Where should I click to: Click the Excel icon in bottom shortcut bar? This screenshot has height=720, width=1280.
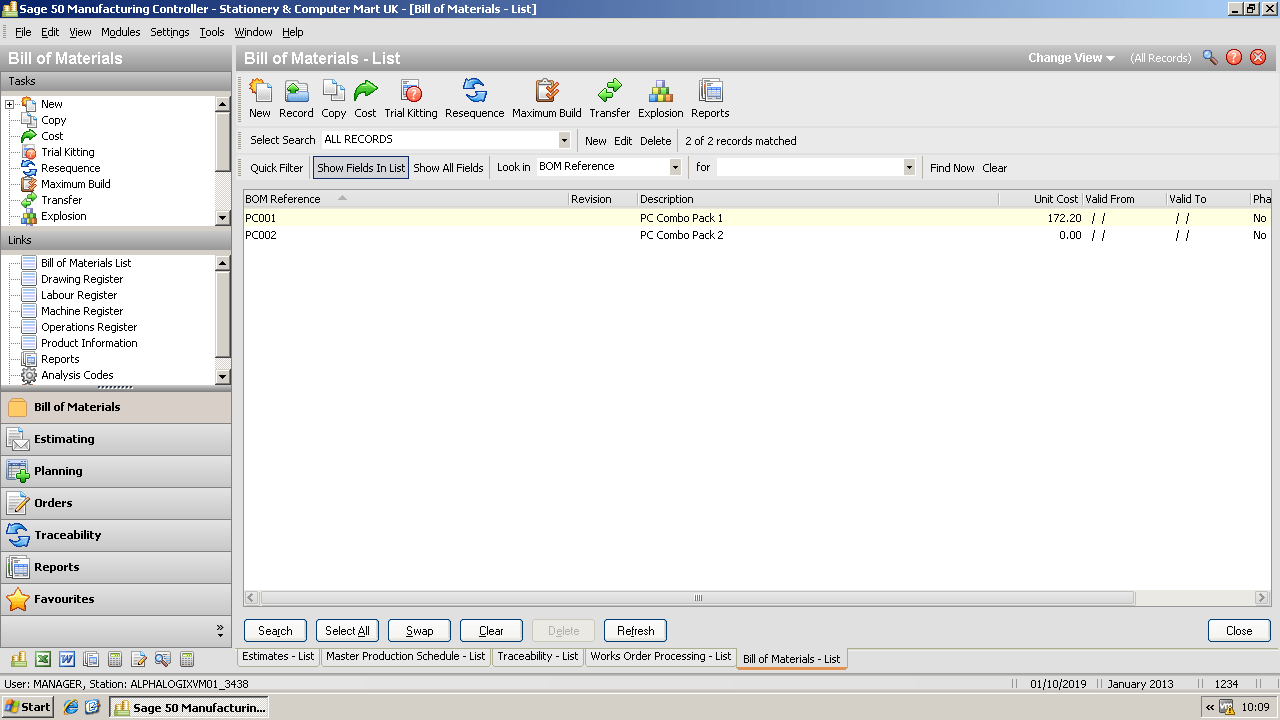tap(43, 659)
